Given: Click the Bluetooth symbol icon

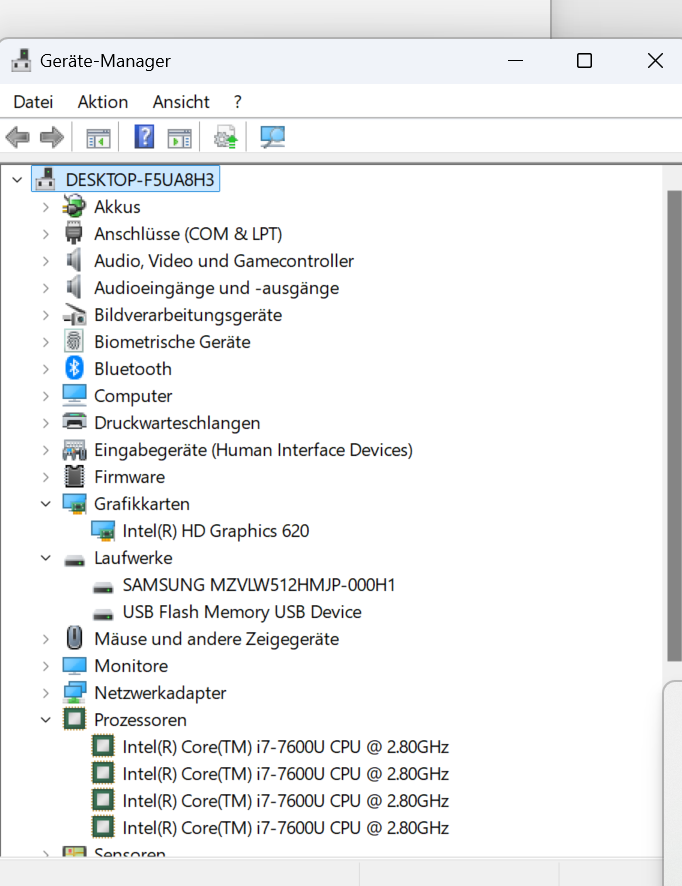Looking at the screenshot, I should pos(74,368).
